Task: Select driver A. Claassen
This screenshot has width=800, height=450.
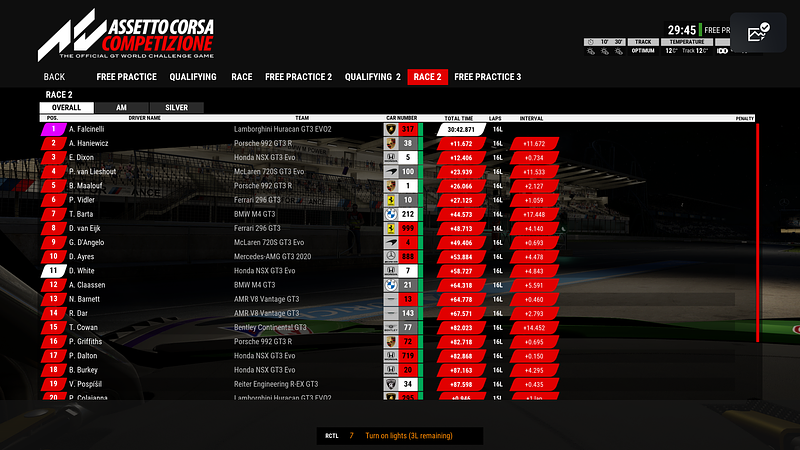Action: pos(87,285)
